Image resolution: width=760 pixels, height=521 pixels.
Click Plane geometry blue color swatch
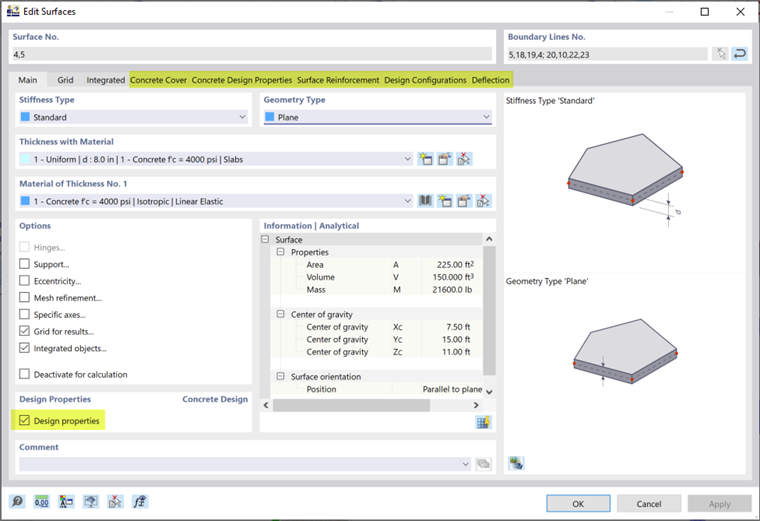tap(269, 117)
